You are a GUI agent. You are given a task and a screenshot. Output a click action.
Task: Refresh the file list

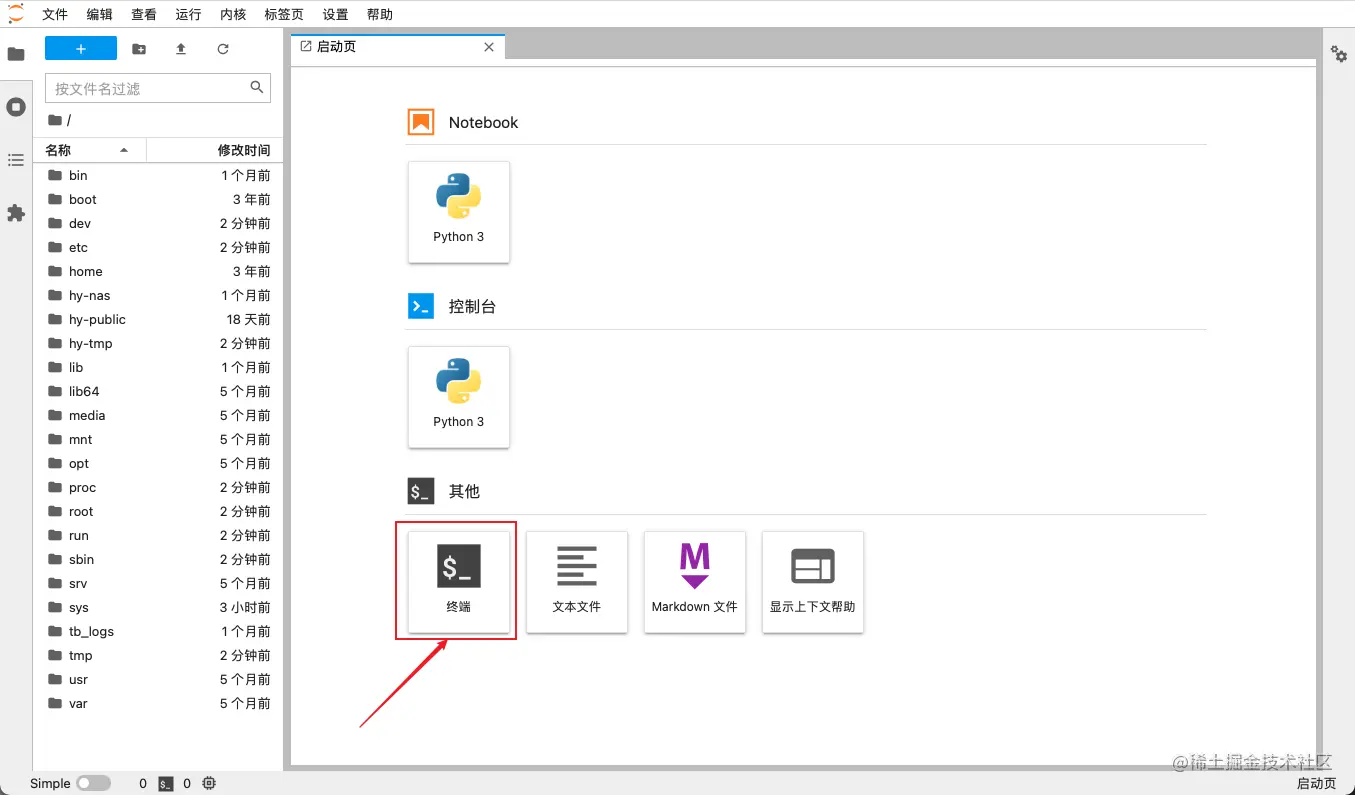point(223,49)
